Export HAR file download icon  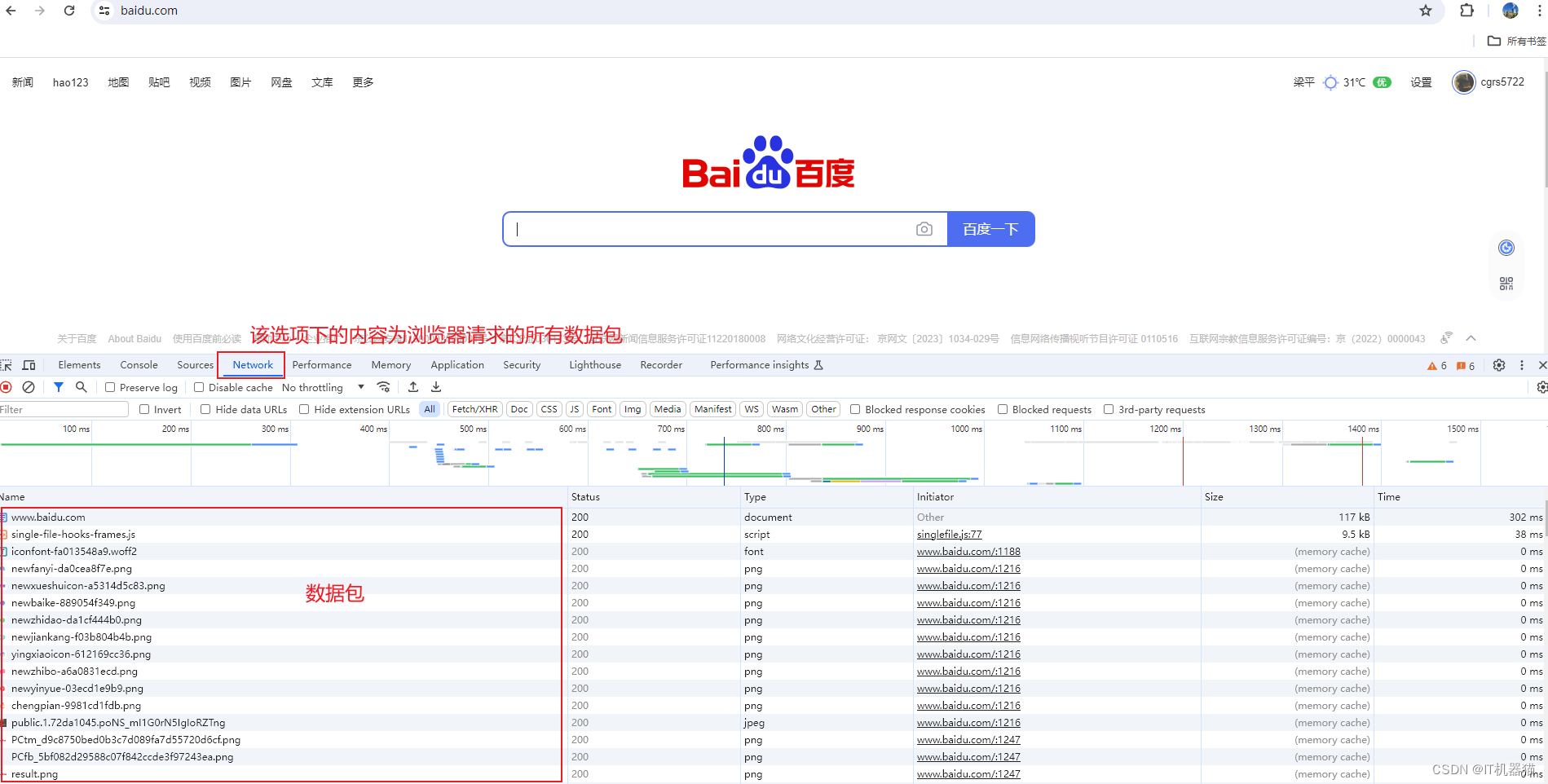pyautogui.click(x=436, y=387)
